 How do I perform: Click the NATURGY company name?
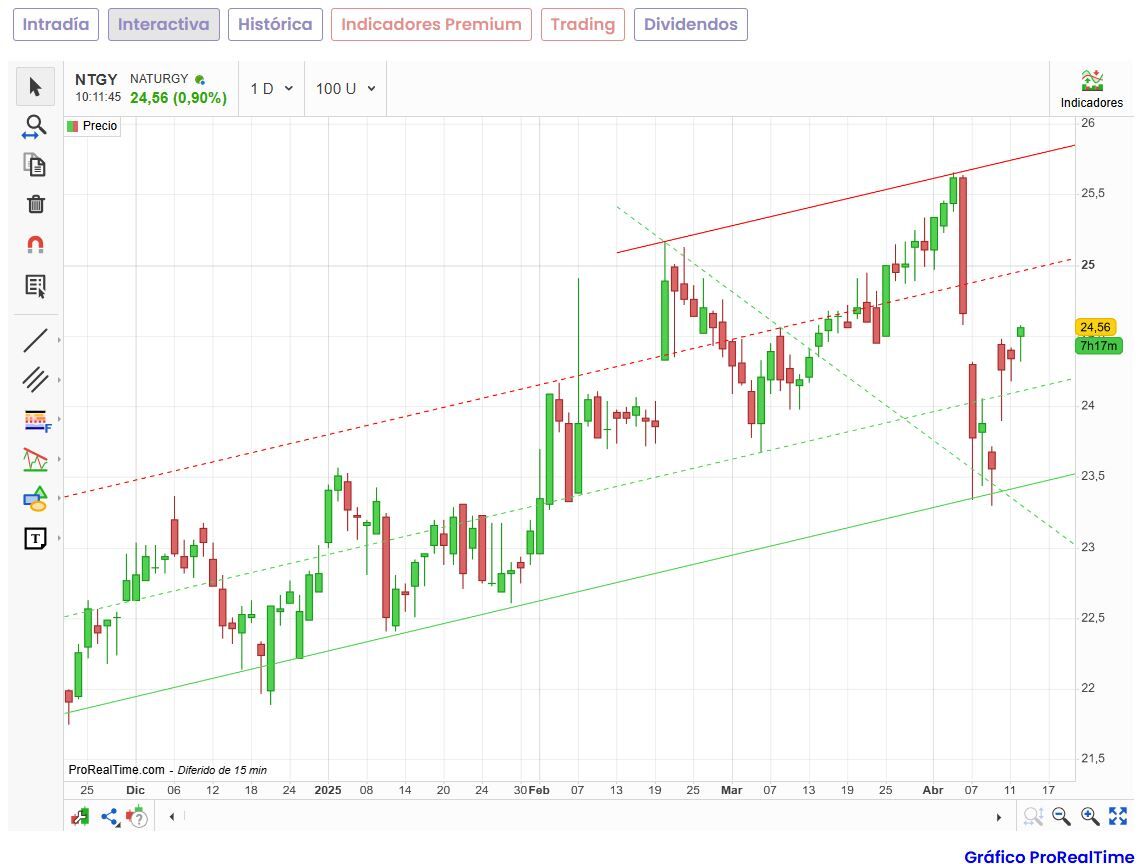click(x=159, y=79)
